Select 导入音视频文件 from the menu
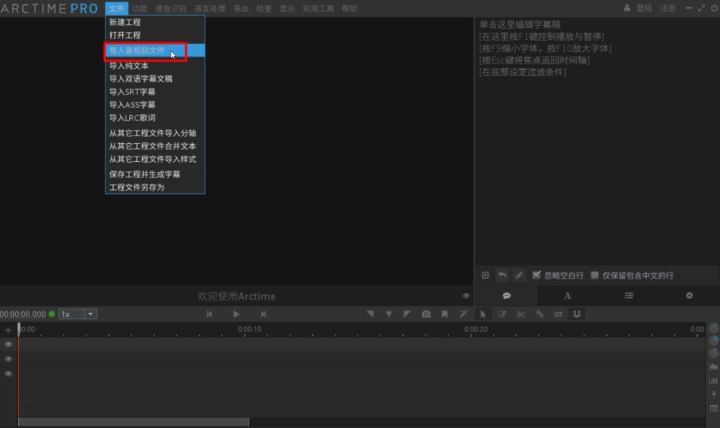 pos(137,50)
